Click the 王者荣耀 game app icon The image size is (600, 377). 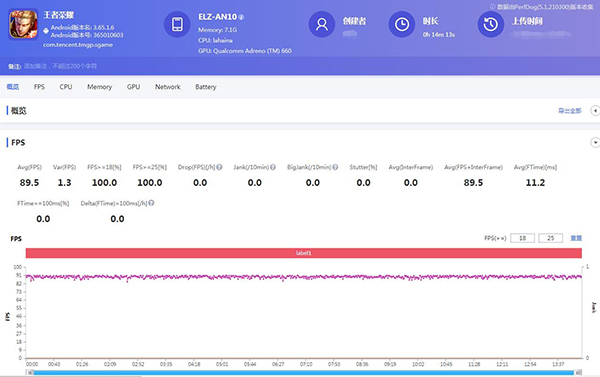point(23,24)
